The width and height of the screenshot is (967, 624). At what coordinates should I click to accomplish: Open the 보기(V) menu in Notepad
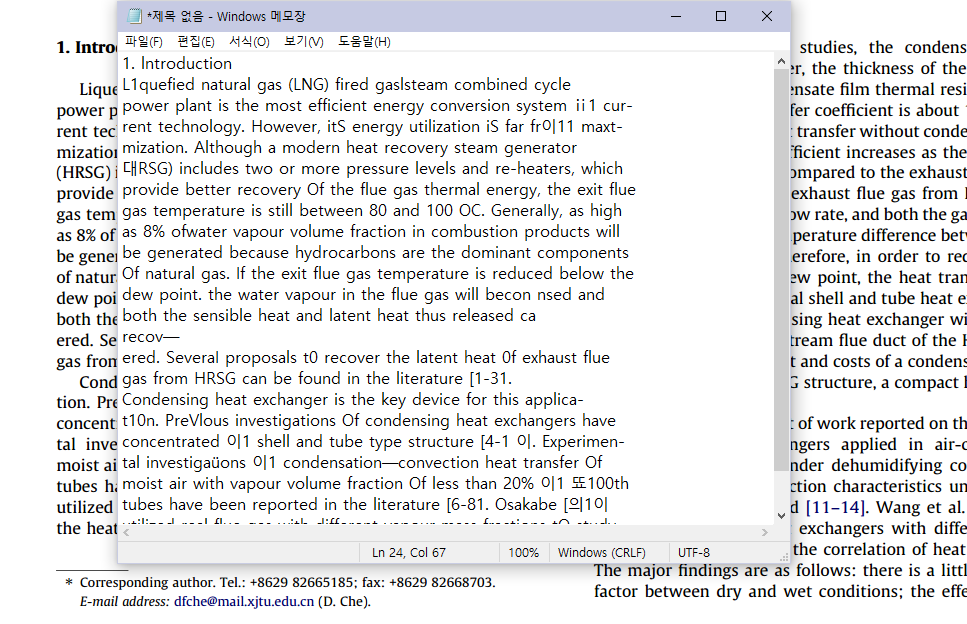(x=303, y=42)
